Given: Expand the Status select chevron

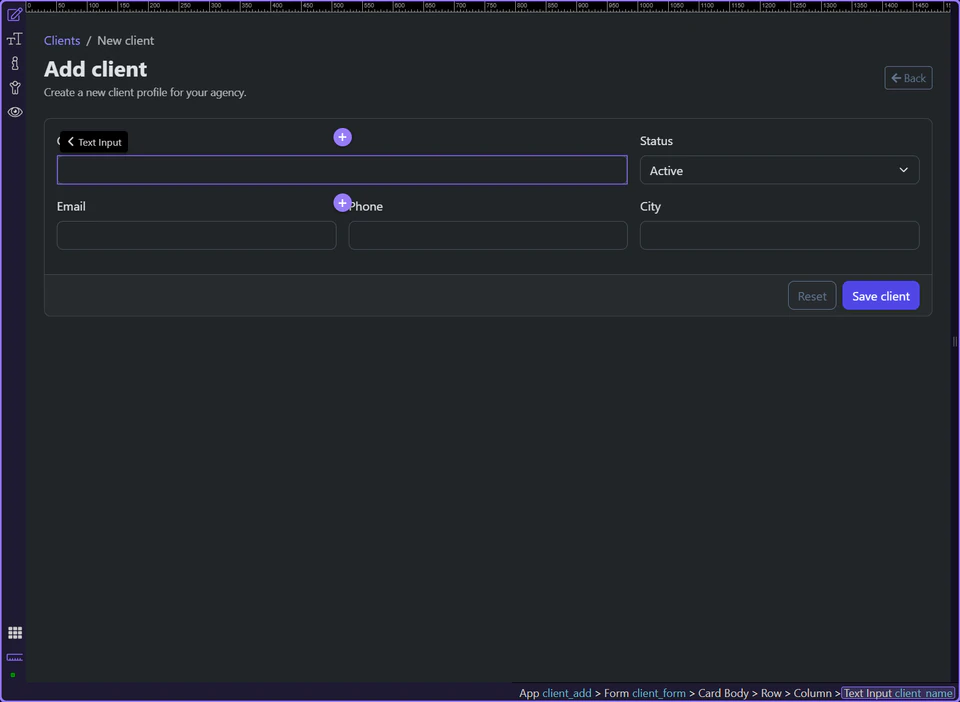Looking at the screenshot, I should pyautogui.click(x=902, y=170).
